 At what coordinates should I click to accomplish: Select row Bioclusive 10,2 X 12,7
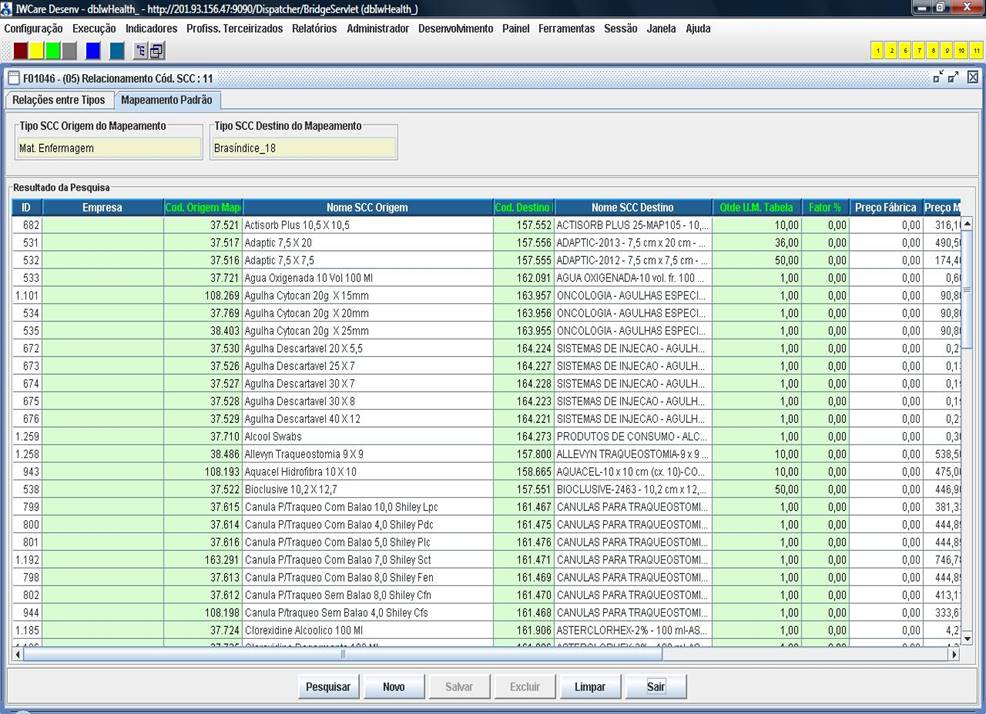coord(486,489)
